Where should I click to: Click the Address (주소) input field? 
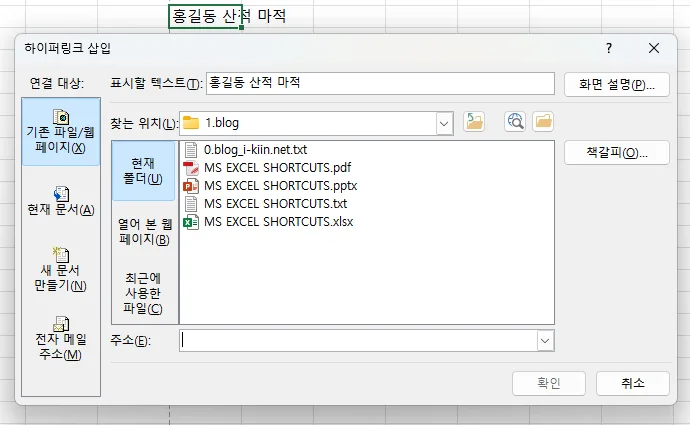(358, 341)
